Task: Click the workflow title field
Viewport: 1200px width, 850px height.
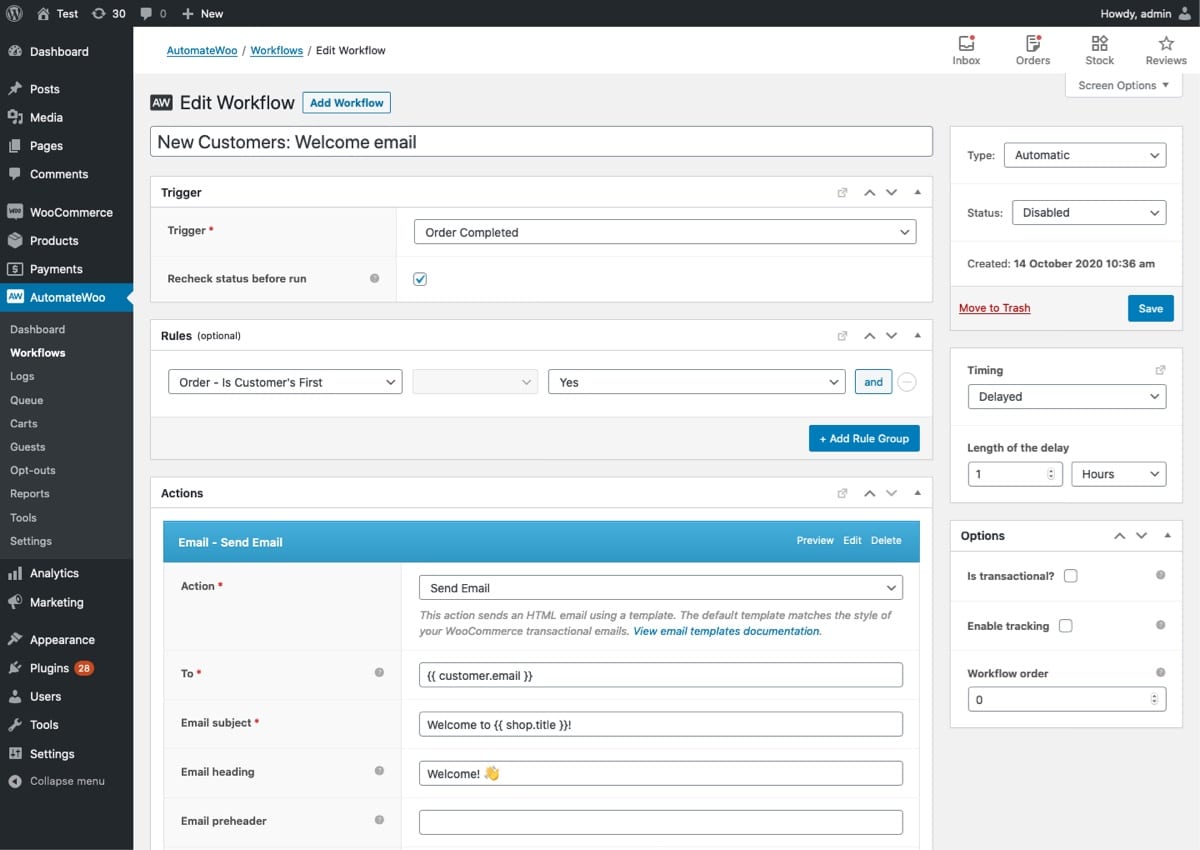Action: (x=541, y=141)
